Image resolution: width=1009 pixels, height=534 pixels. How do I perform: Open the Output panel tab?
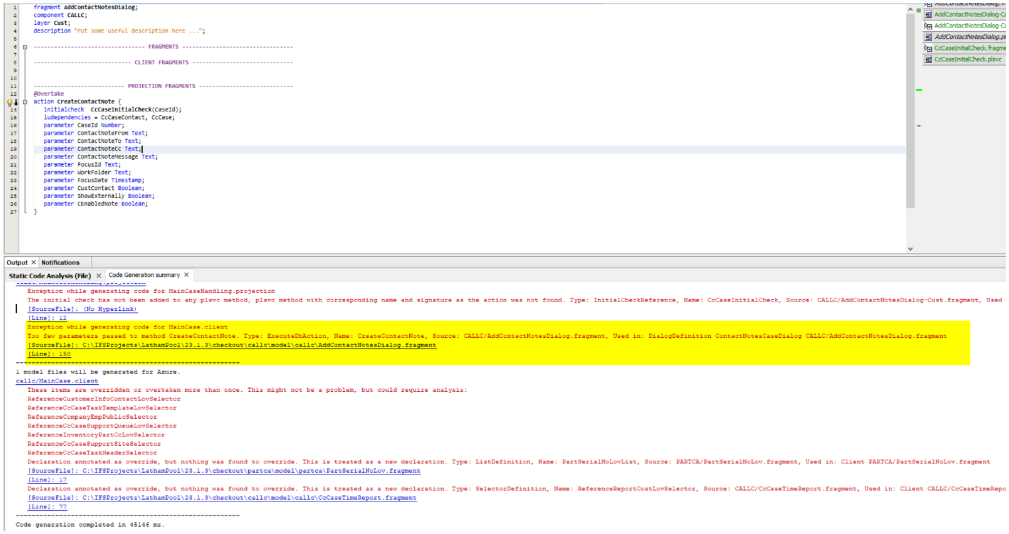[x=17, y=262]
